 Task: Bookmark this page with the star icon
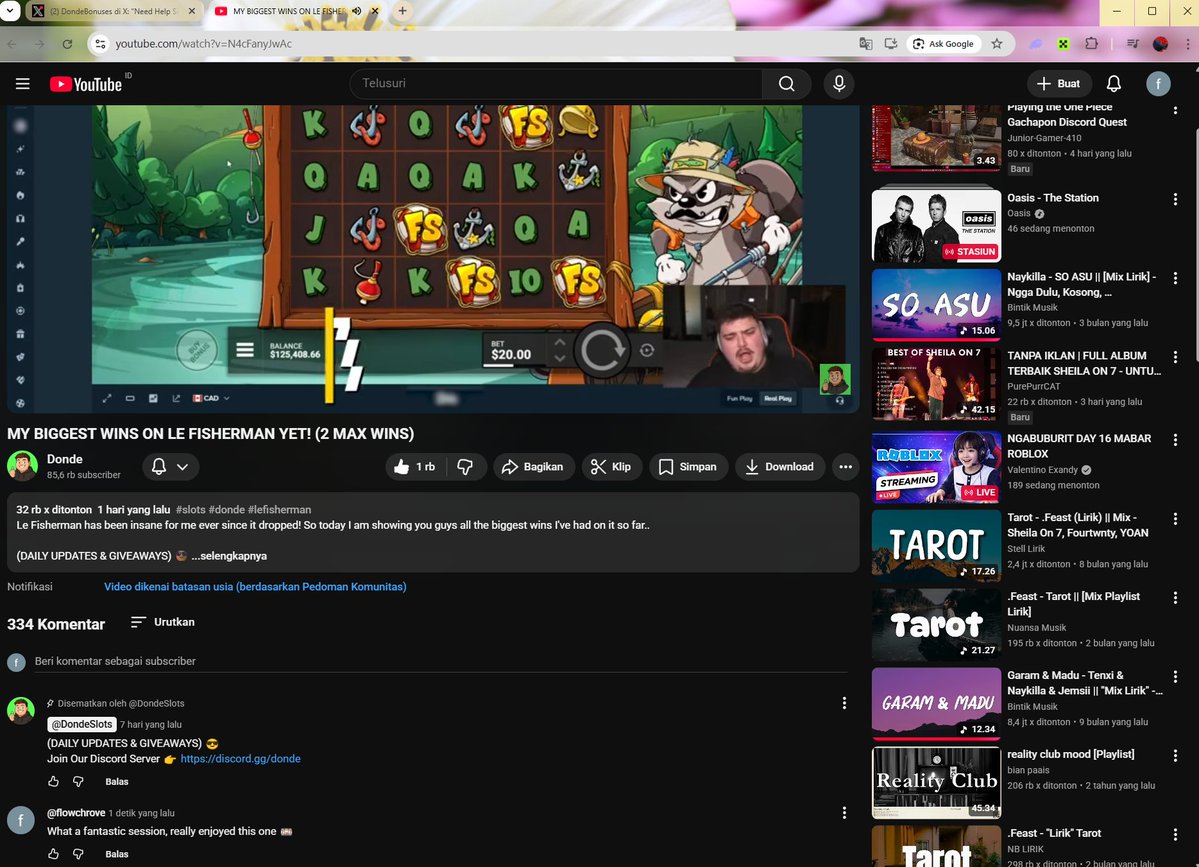tap(996, 44)
